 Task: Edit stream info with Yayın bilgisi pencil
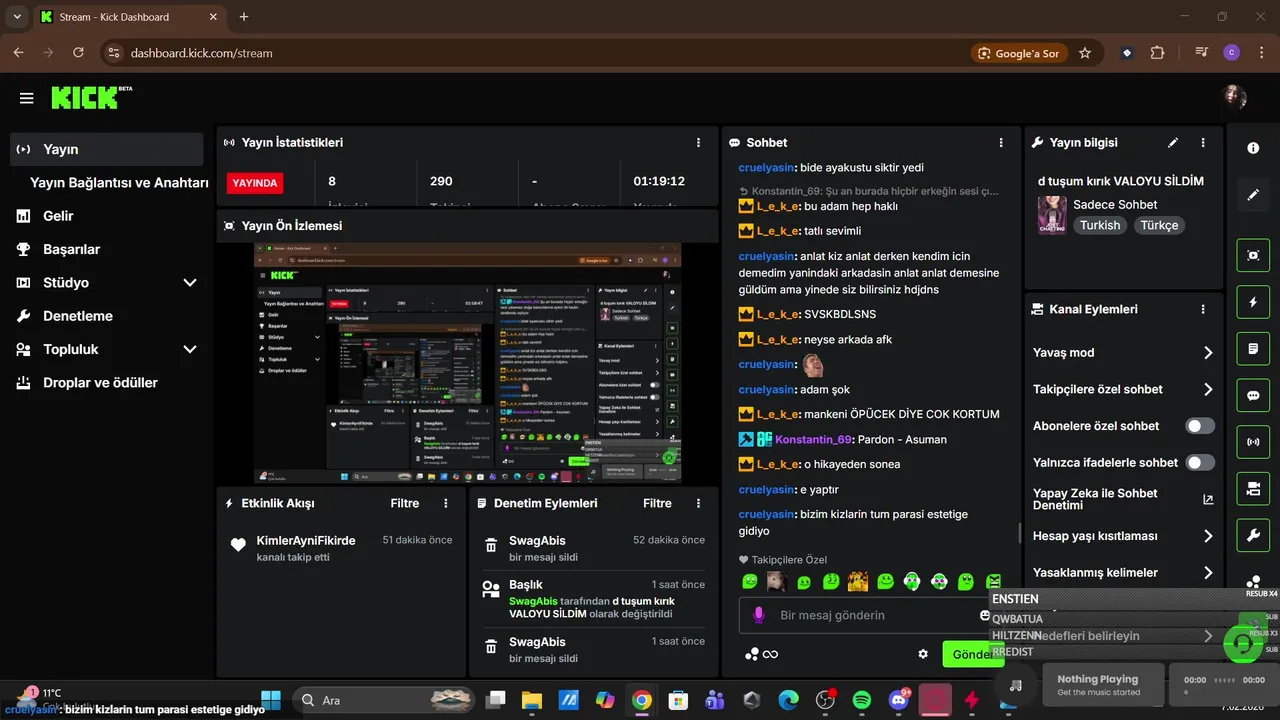[1173, 143]
